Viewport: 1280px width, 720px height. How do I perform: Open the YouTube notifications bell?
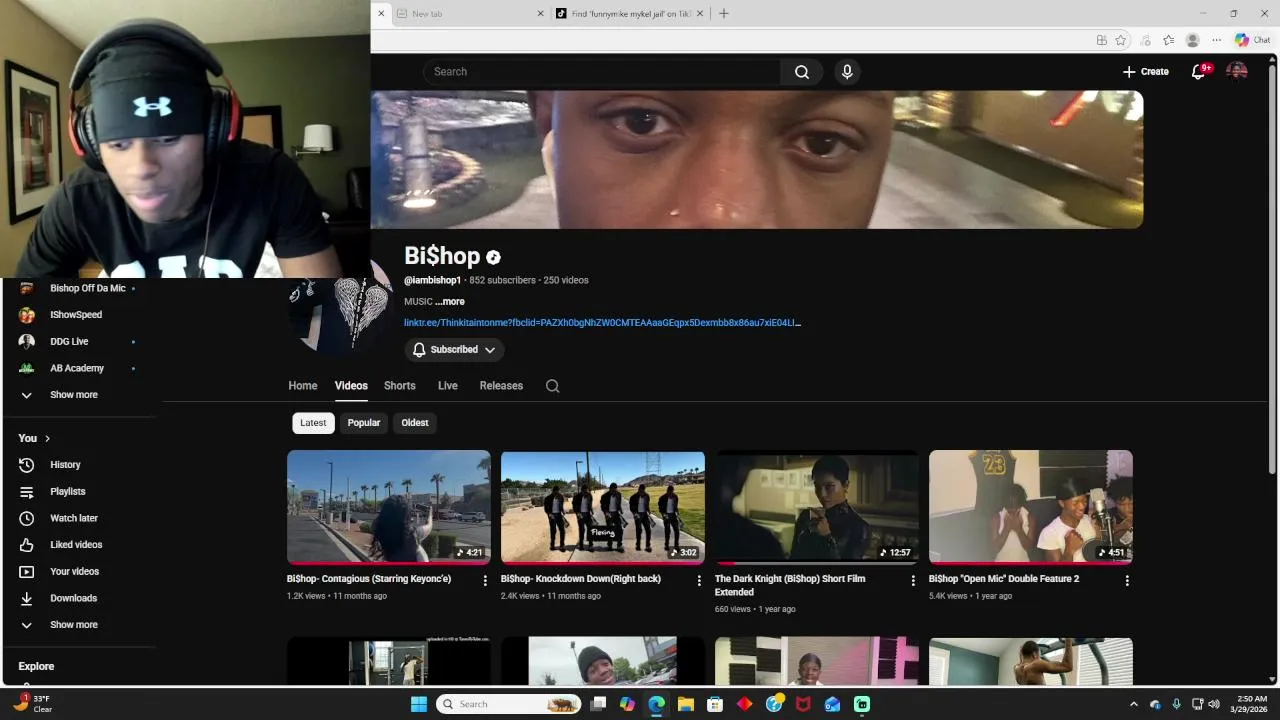point(1199,71)
